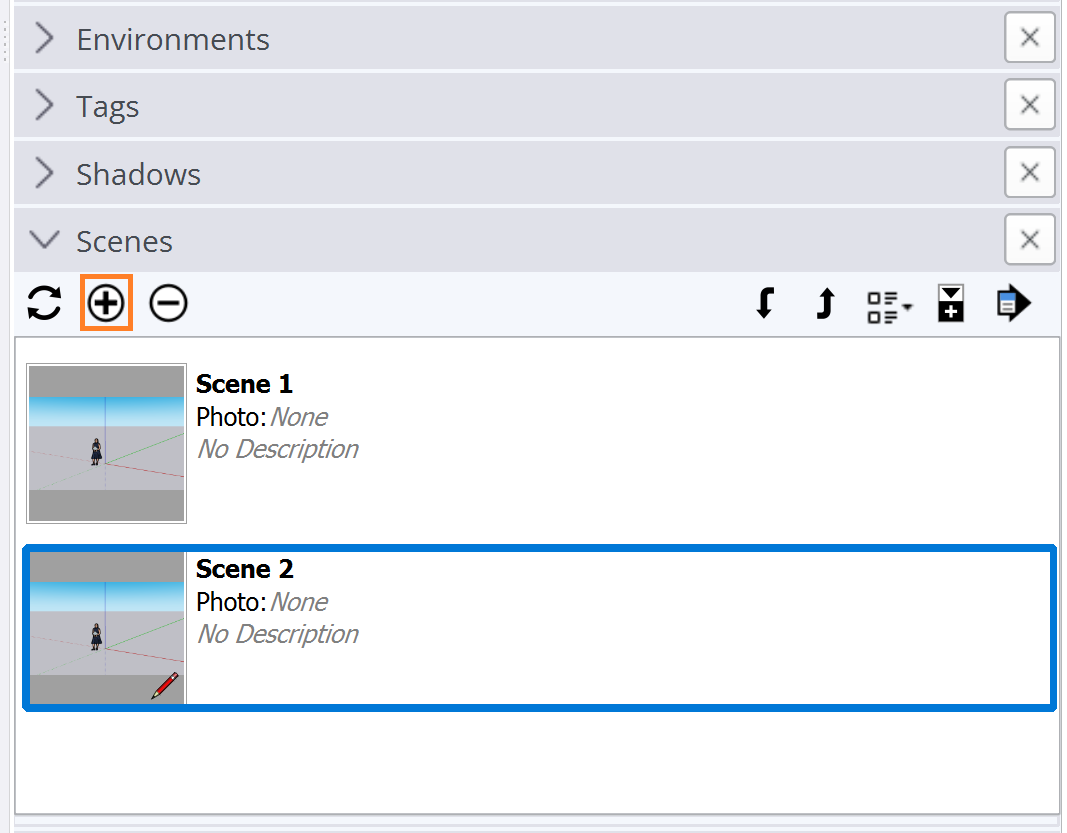Image resolution: width=1067 pixels, height=833 pixels.
Task: Expand the Shadows panel chevron
Action: point(44,173)
